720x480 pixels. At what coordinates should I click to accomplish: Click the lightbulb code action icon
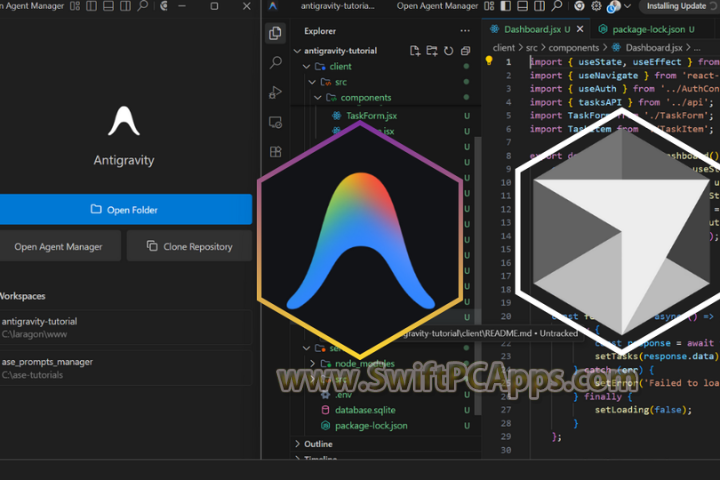coord(489,60)
